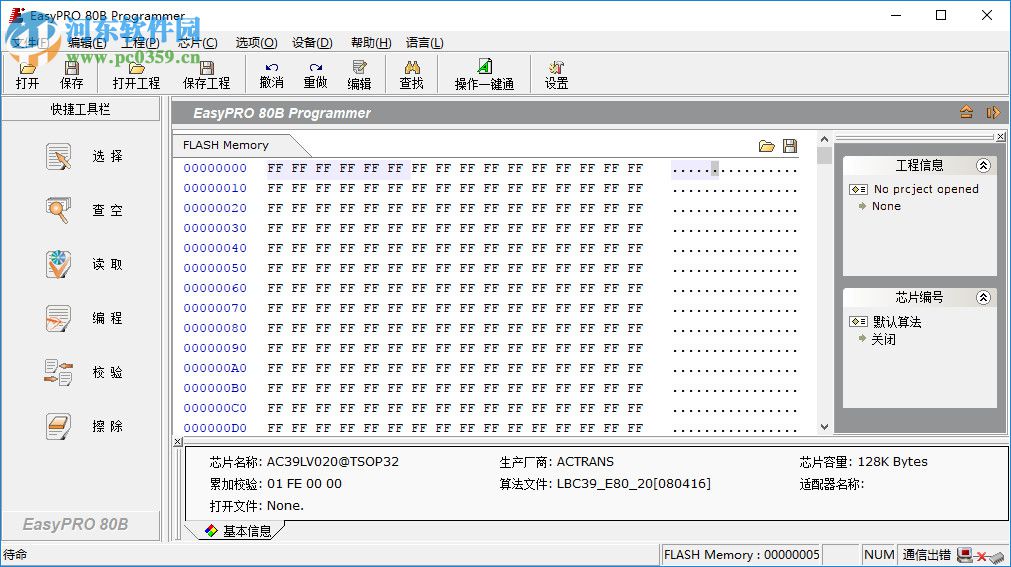Click the No project opened item icon
The height and width of the screenshot is (567, 1011).
tap(858, 189)
